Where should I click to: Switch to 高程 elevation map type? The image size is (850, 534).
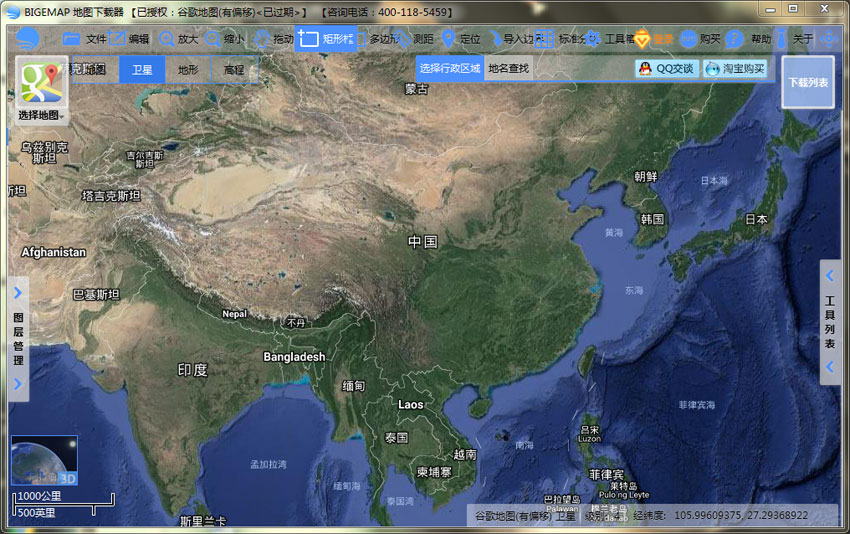(234, 70)
